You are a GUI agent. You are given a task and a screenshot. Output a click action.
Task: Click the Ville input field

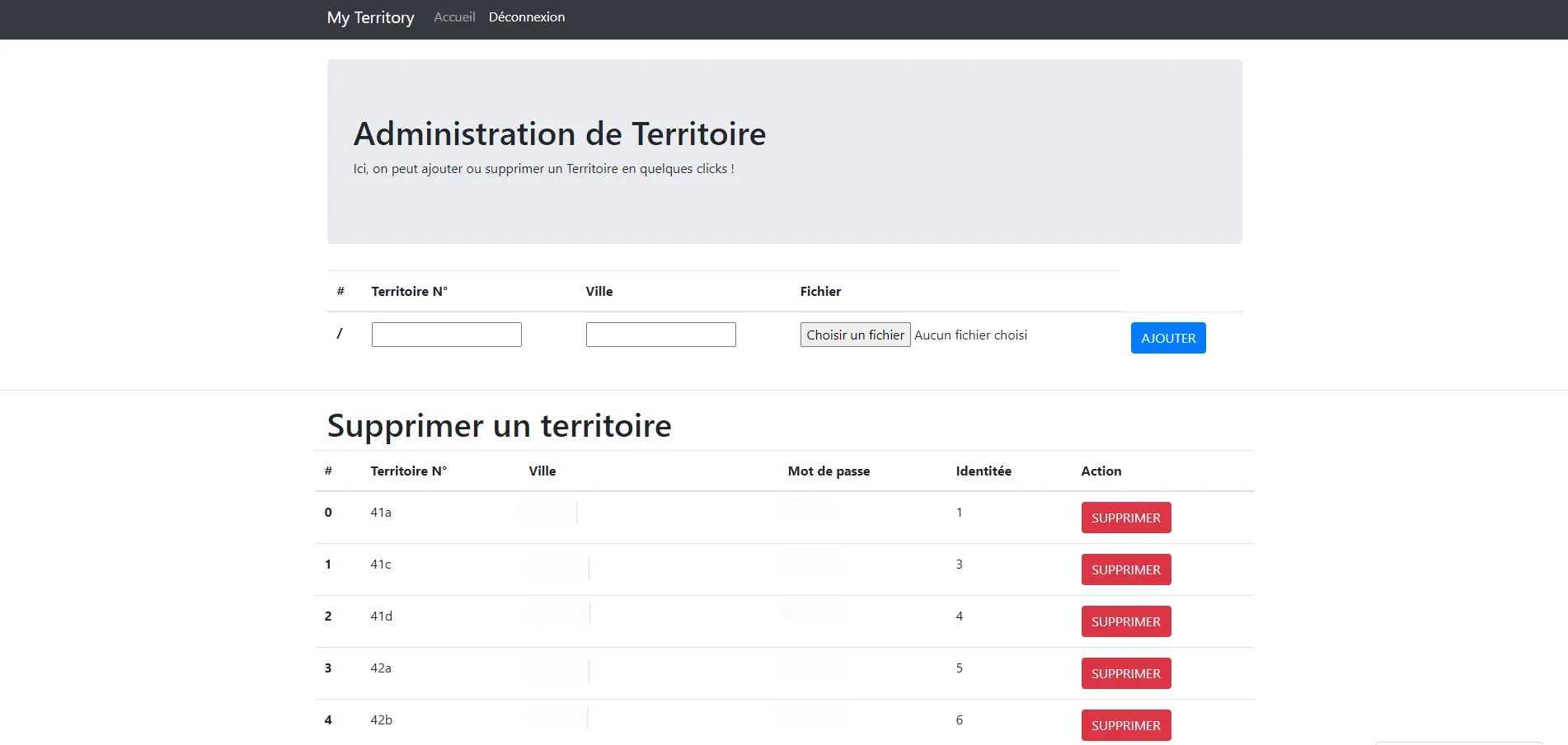[x=660, y=334]
